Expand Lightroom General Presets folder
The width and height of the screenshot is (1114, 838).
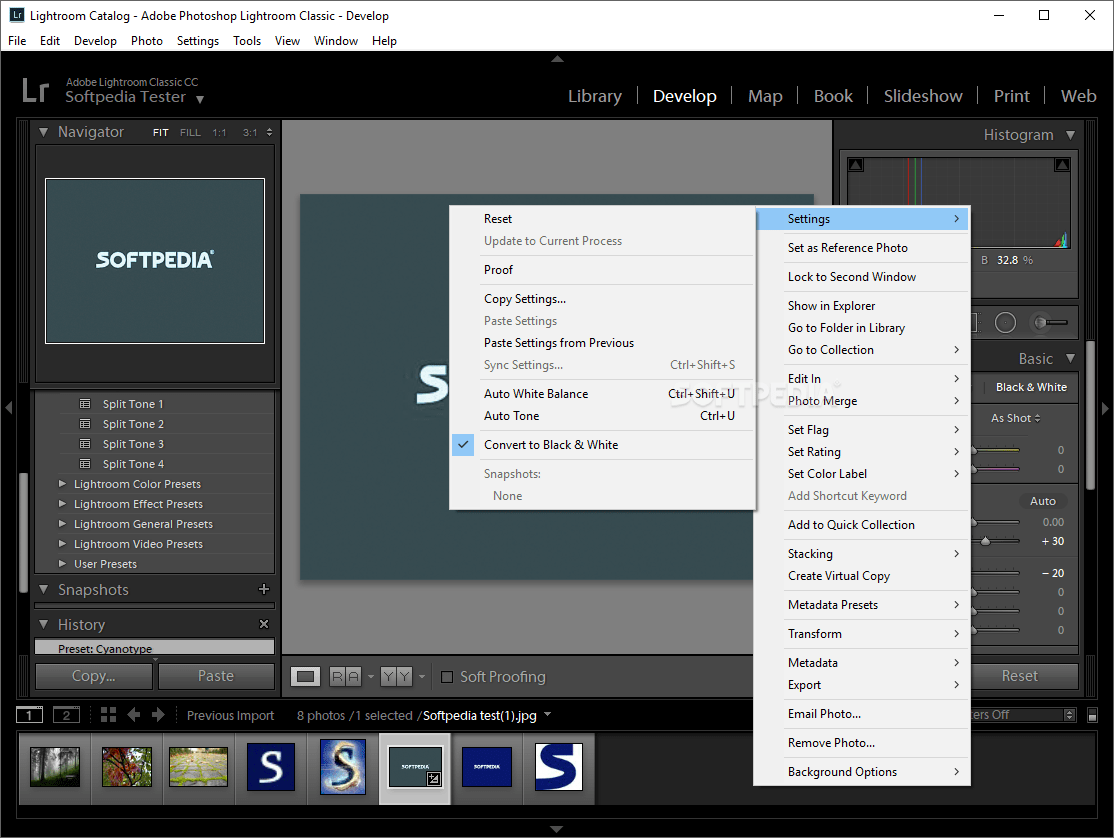(x=62, y=523)
